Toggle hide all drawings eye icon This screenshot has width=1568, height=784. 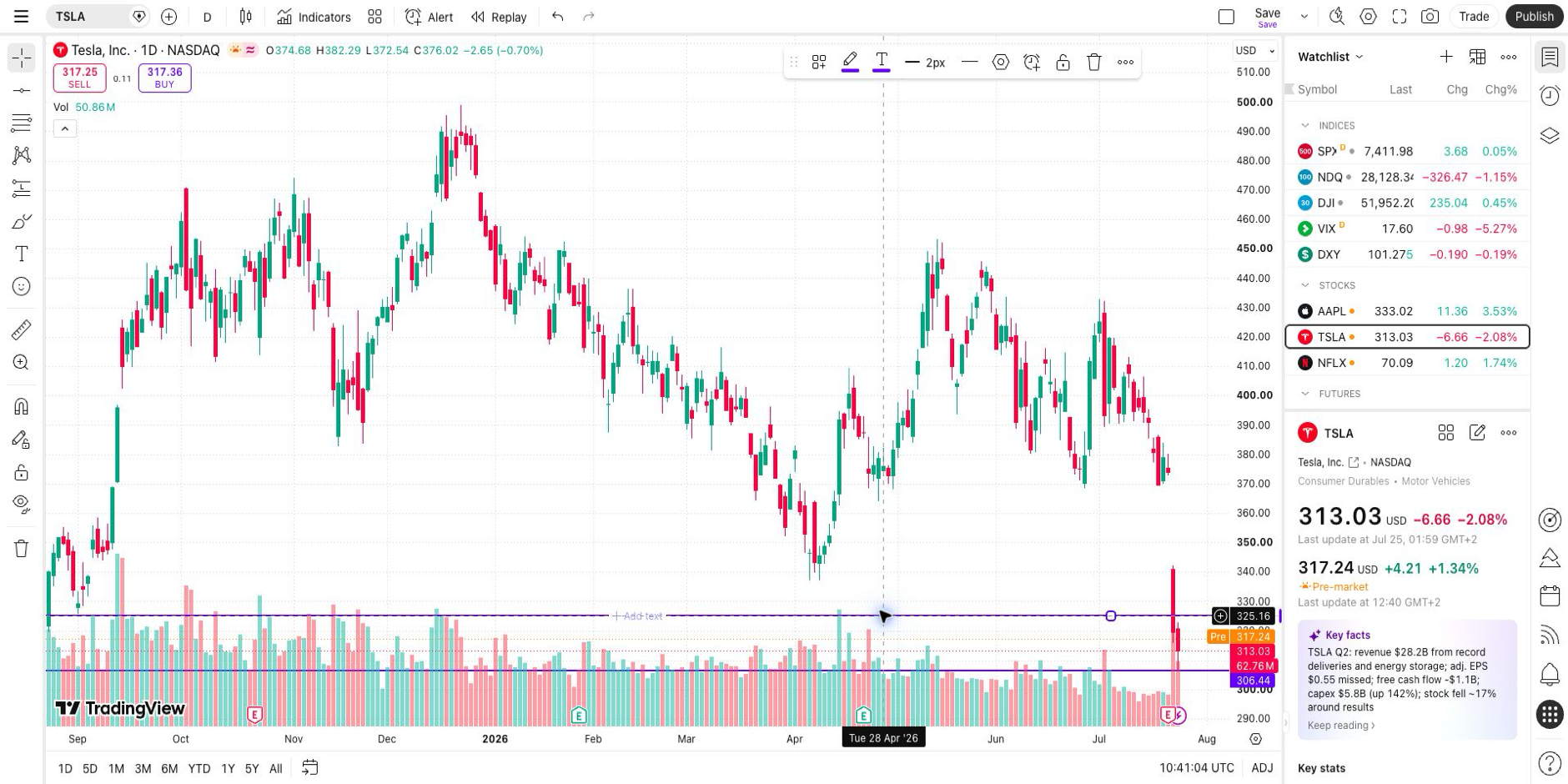pyautogui.click(x=22, y=504)
